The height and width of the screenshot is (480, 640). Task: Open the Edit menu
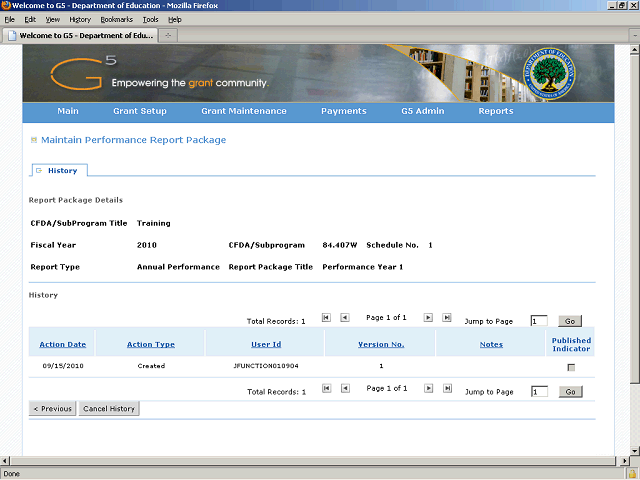[x=30, y=20]
